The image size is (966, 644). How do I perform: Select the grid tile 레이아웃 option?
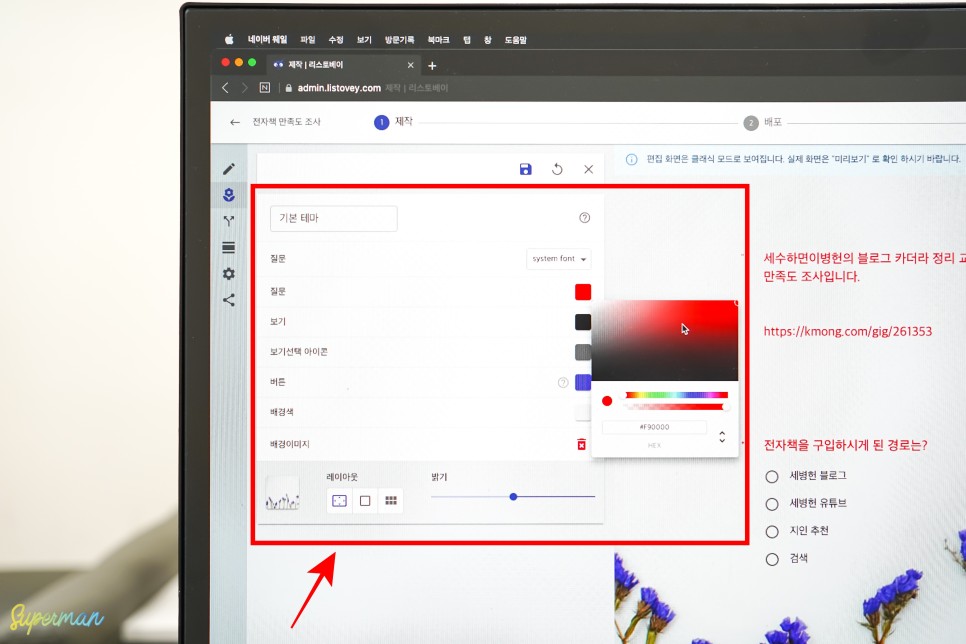click(x=391, y=500)
